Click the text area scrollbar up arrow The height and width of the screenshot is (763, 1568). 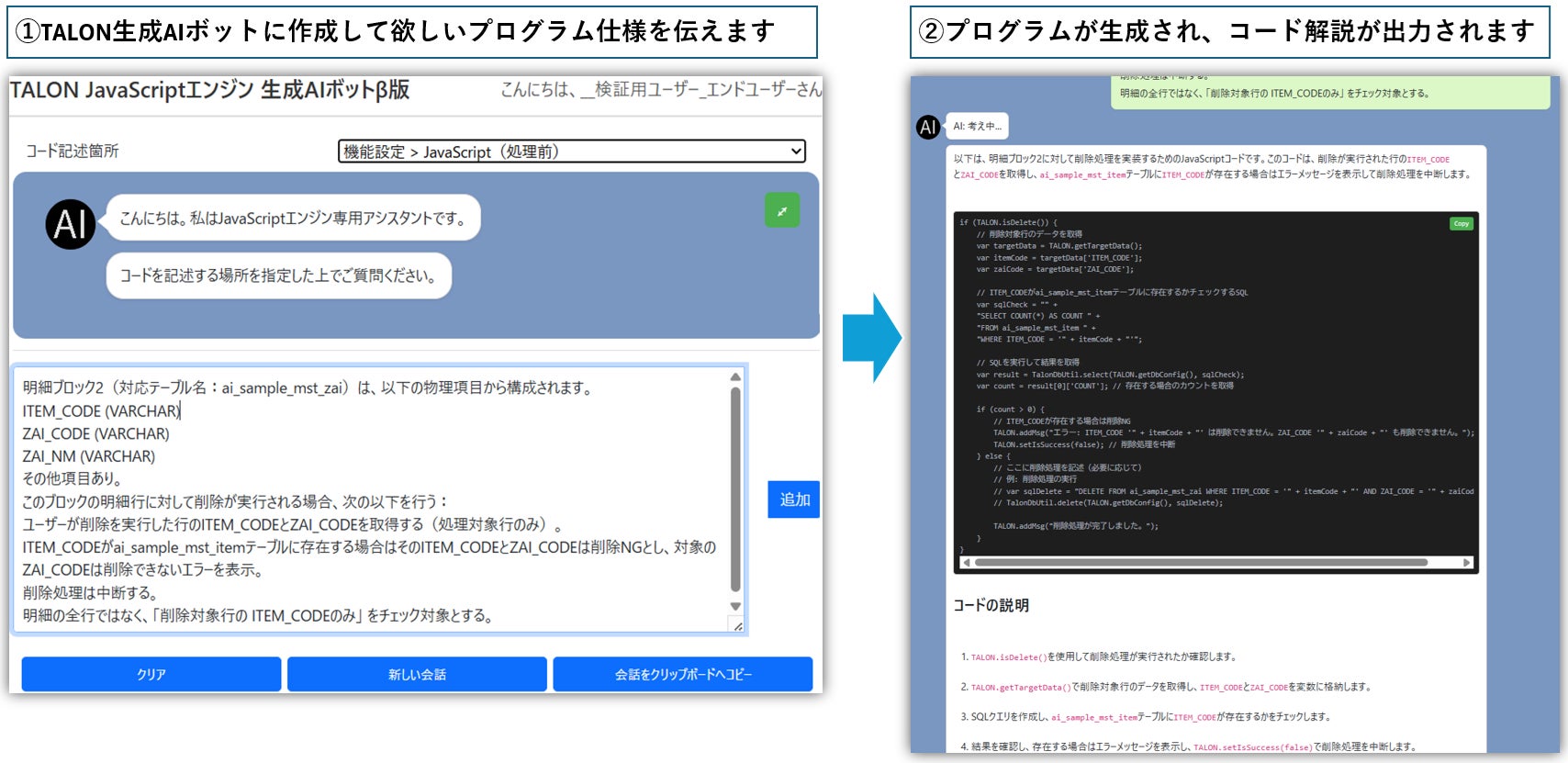coord(735,377)
